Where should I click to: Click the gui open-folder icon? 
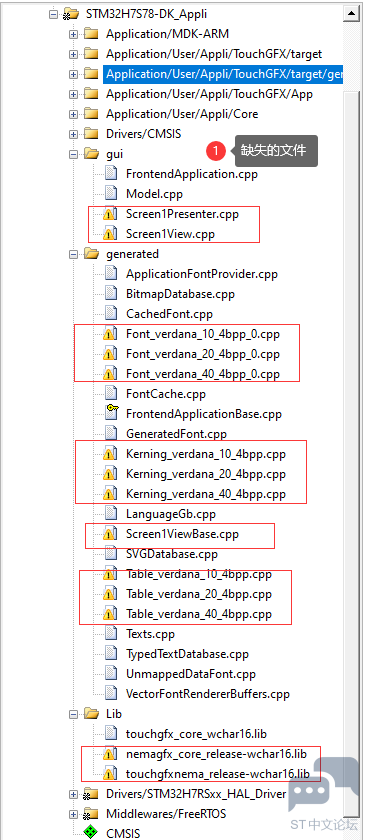coord(91,154)
